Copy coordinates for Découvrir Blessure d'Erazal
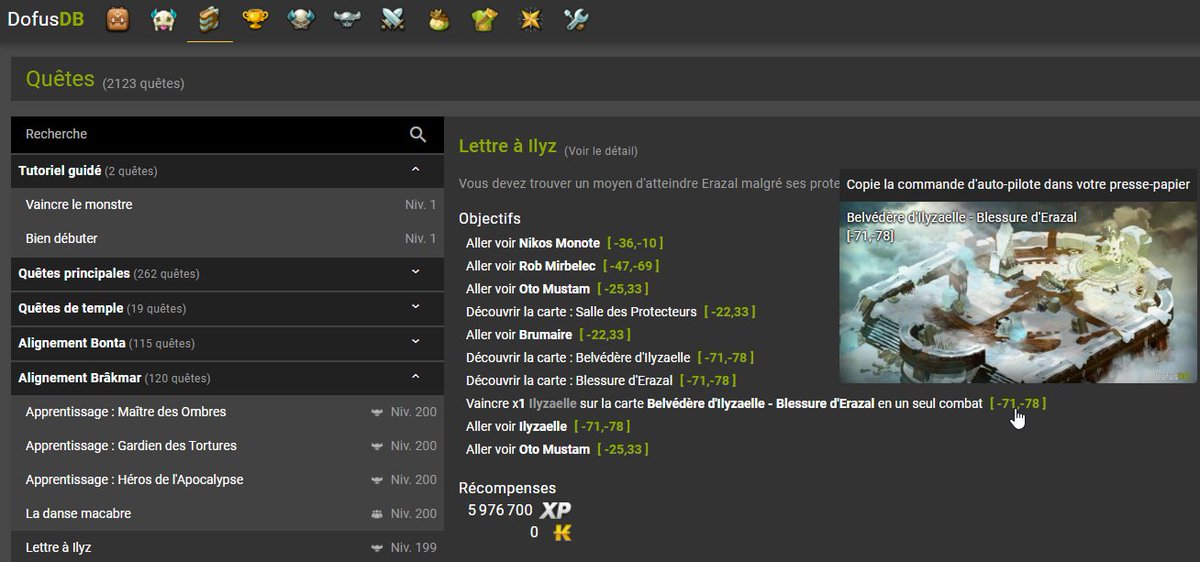 [708, 381]
